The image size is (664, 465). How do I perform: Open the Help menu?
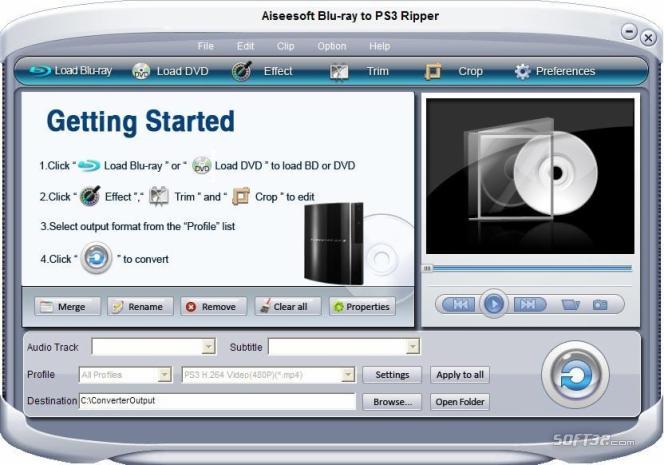(x=379, y=46)
